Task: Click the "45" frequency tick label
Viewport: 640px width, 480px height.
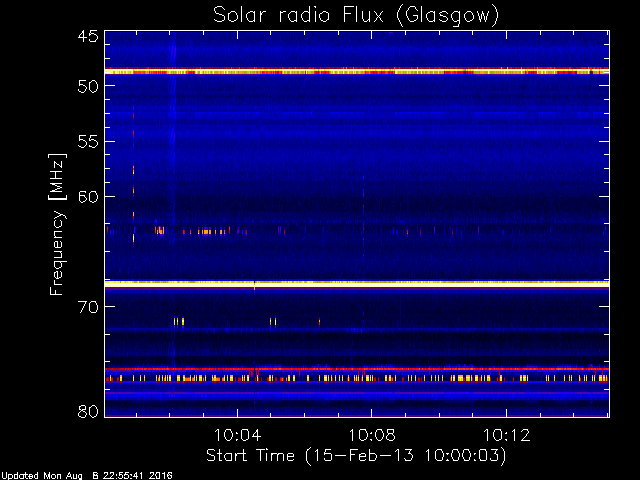Action: pos(88,37)
